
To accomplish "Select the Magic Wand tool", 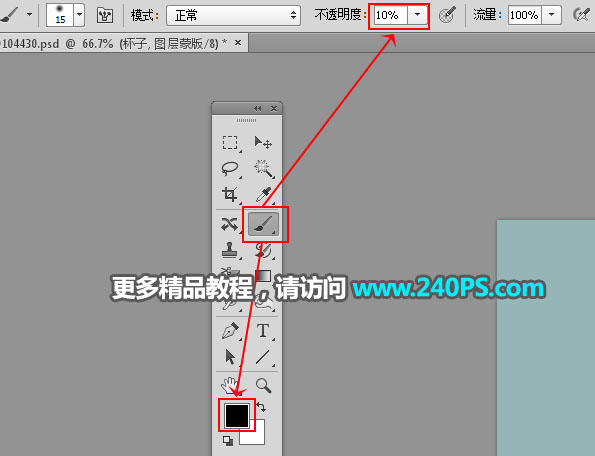I will coord(264,169).
